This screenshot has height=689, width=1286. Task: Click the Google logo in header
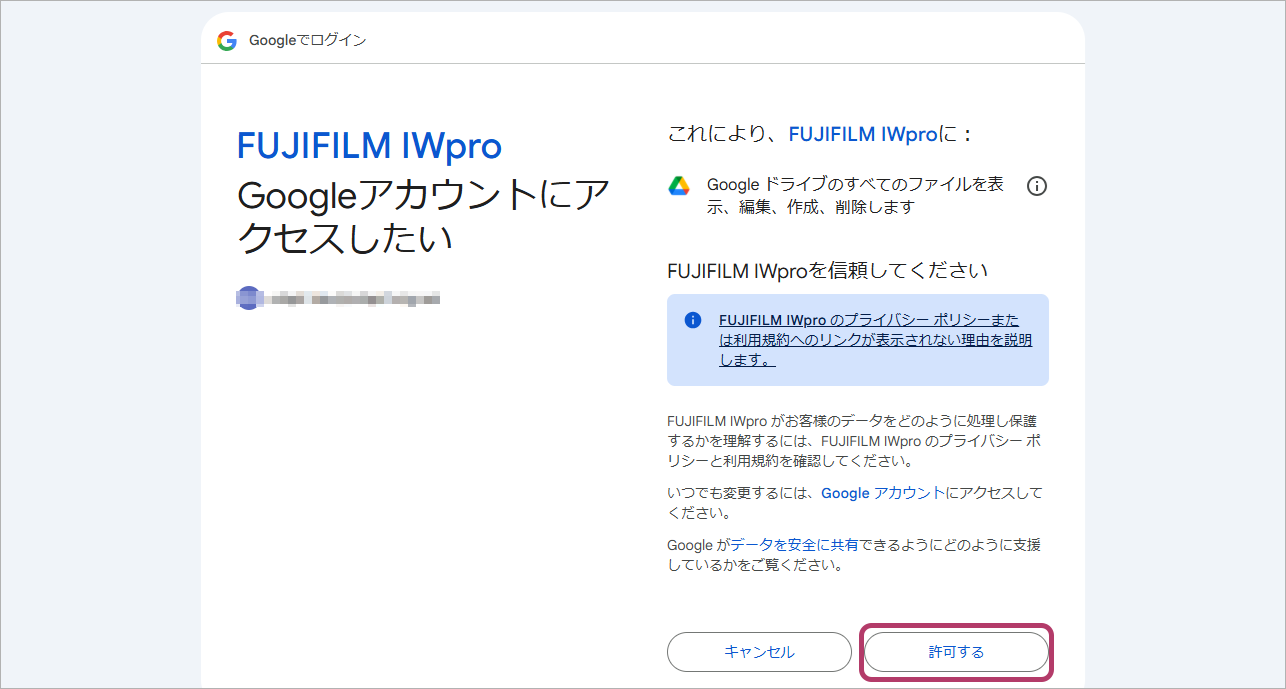227,41
